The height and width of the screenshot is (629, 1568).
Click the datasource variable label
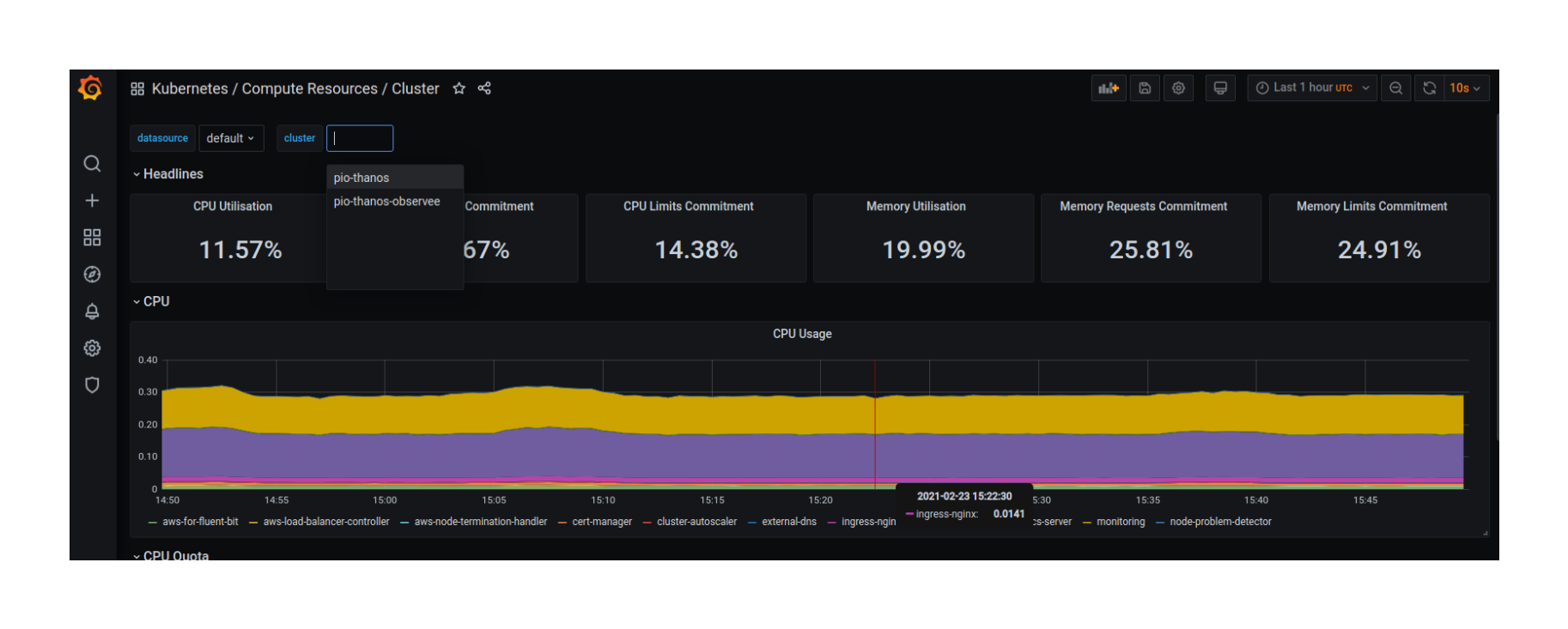pyautogui.click(x=162, y=138)
